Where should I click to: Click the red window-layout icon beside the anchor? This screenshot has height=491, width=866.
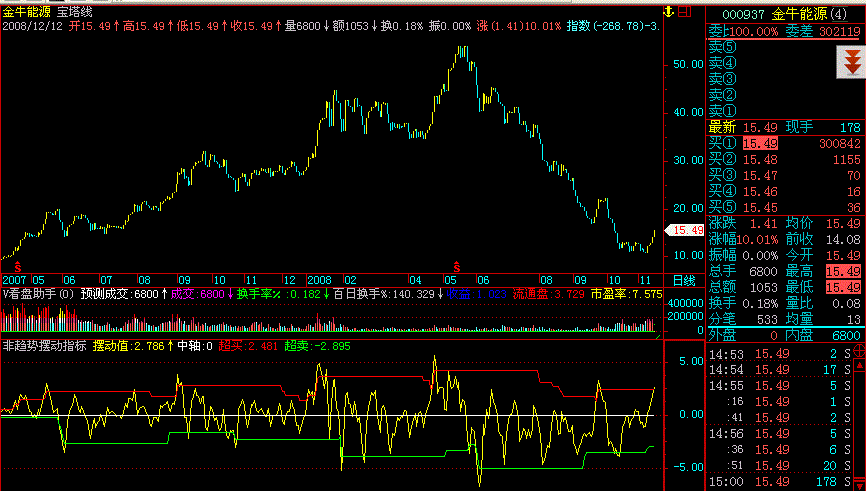coord(685,12)
